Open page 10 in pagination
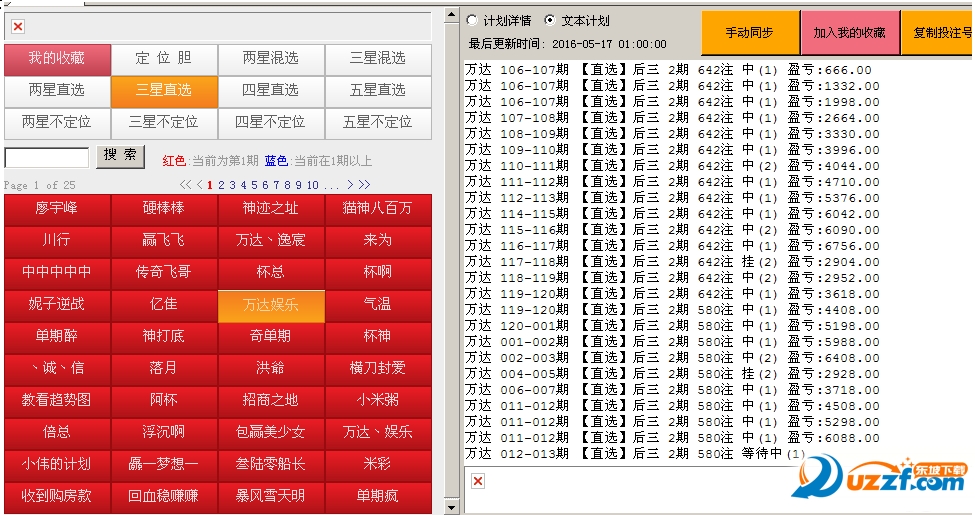This screenshot has height=515, width=975. pos(313,185)
